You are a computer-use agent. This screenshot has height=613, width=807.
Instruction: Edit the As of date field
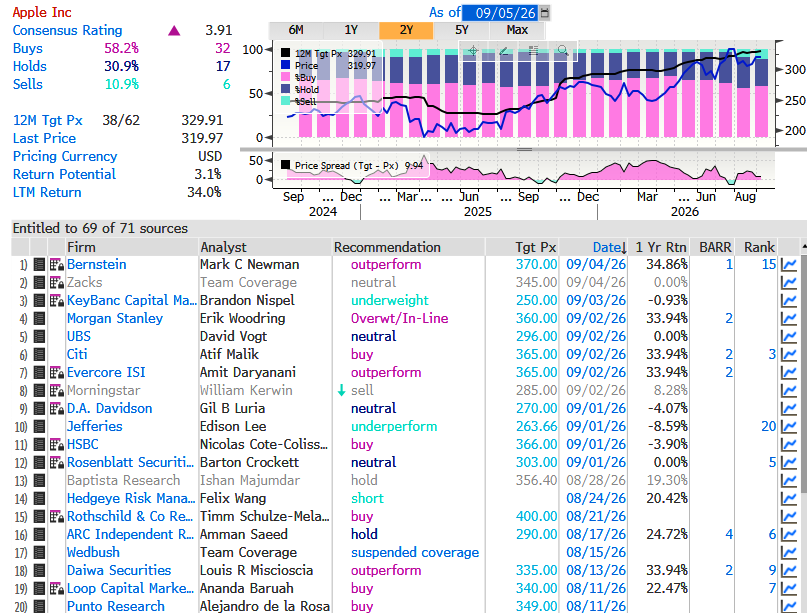point(500,12)
